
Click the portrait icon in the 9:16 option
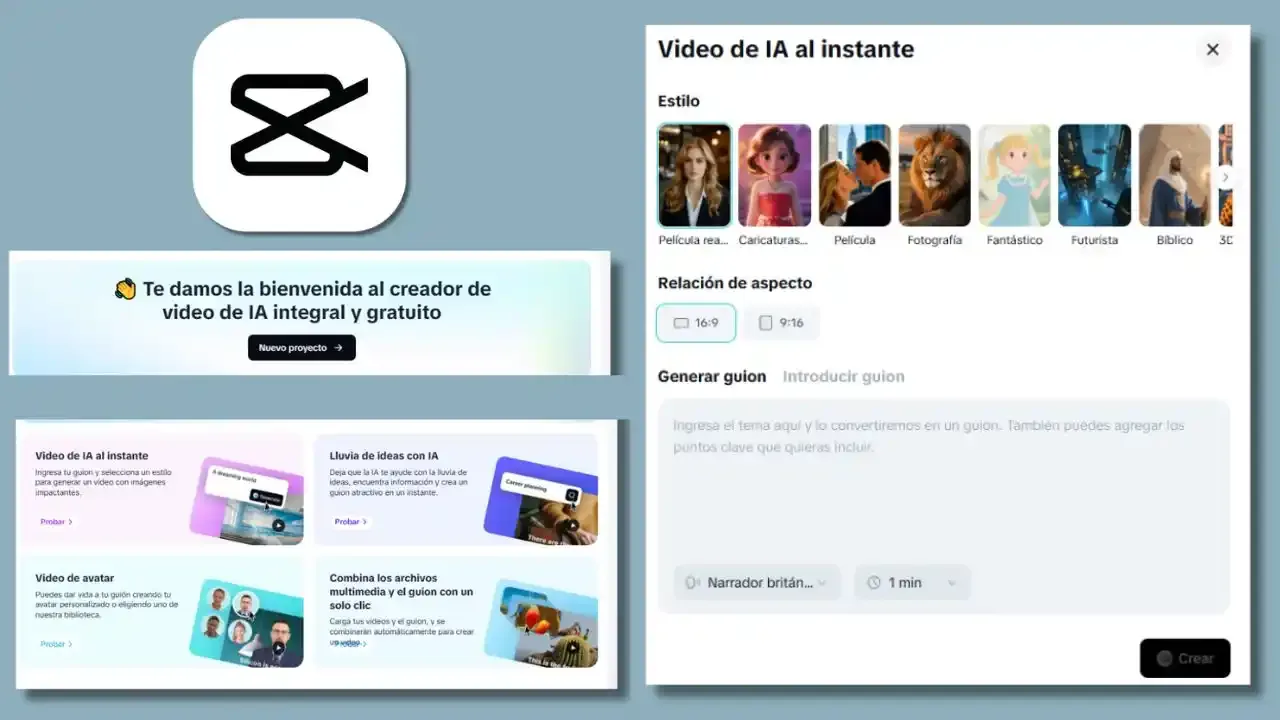[766, 323]
